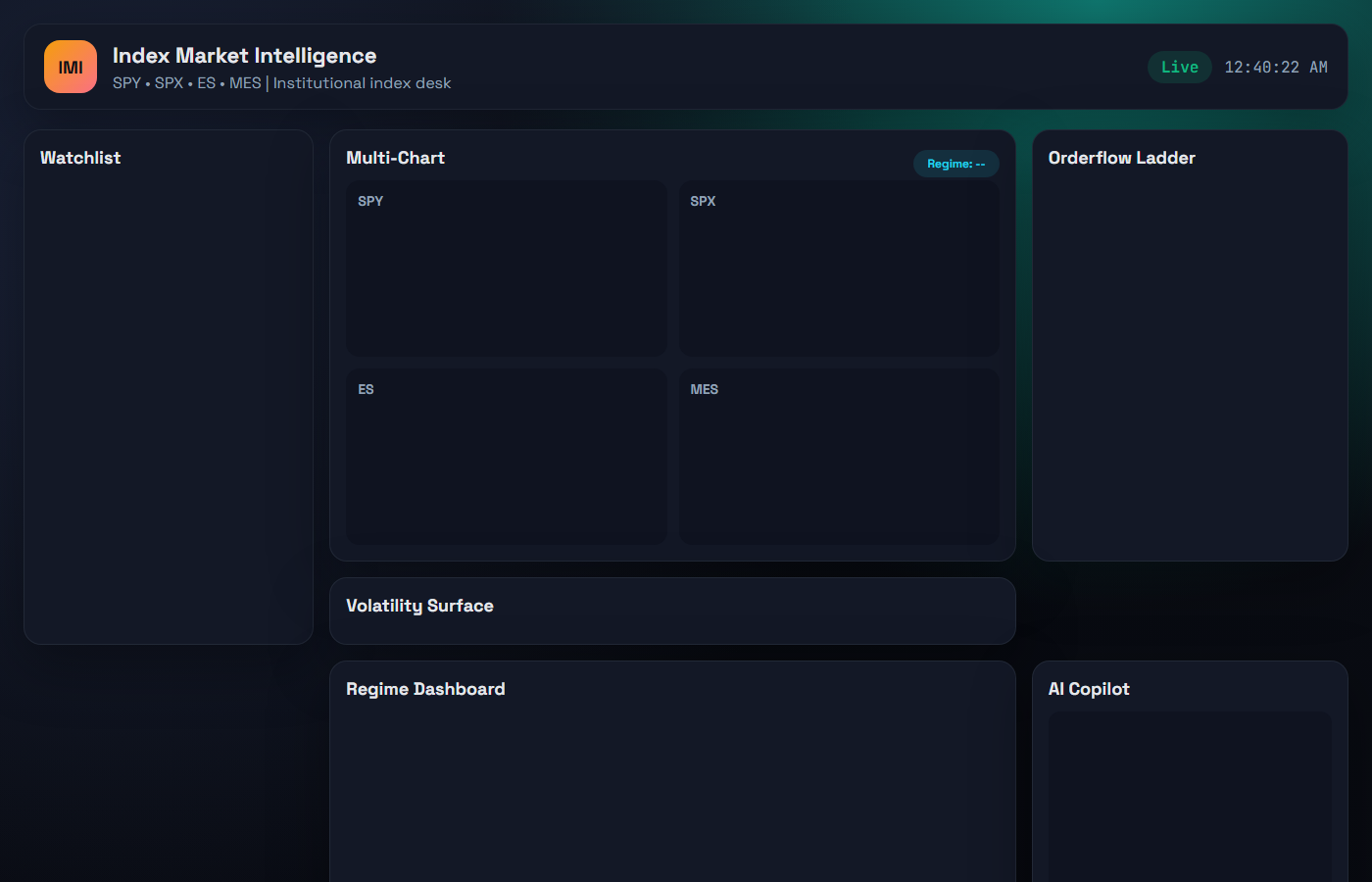The height and width of the screenshot is (882, 1372).
Task: Select the ES chart pane
Action: [506, 456]
